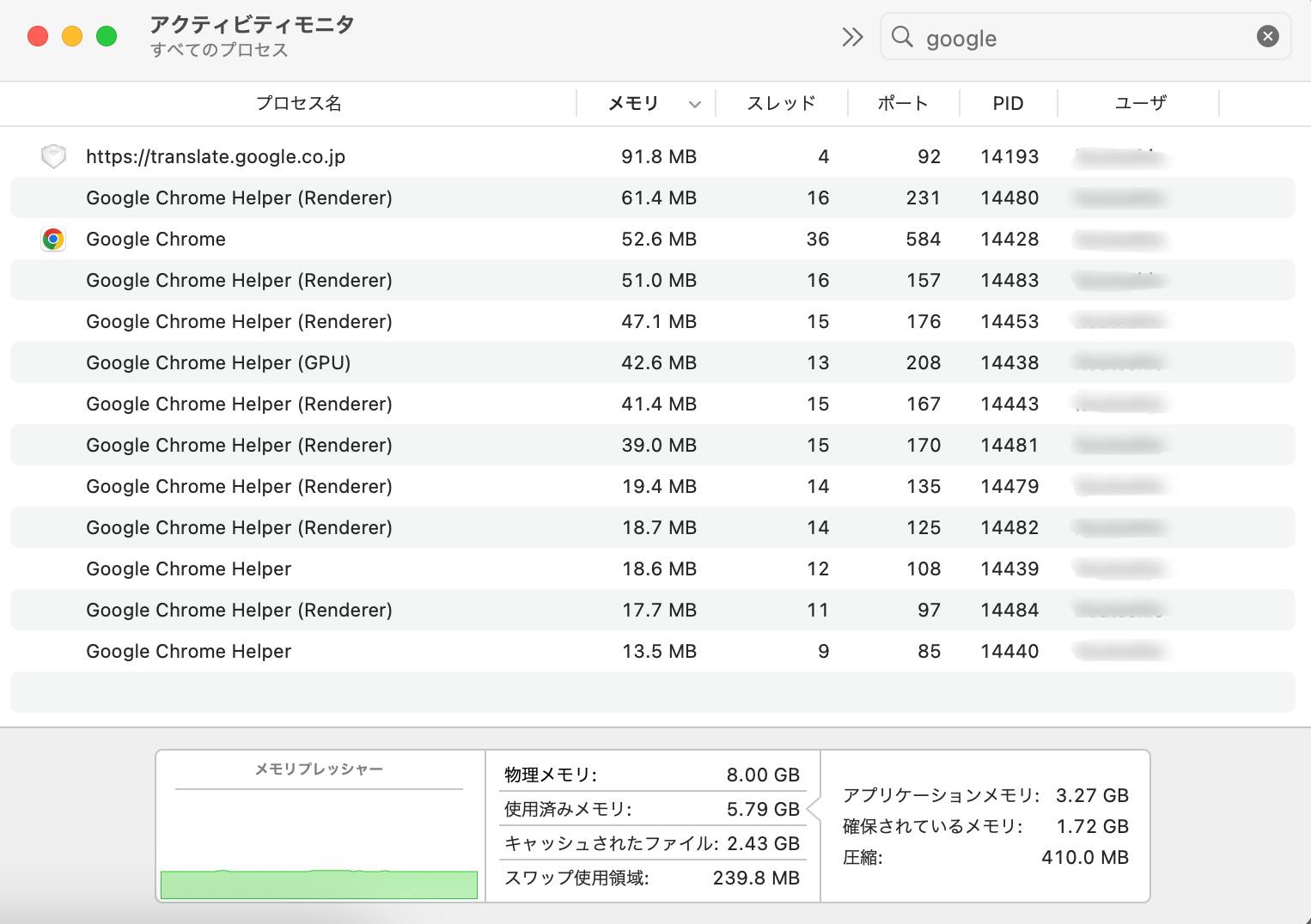
Task: Focus the search field containing google
Action: point(1085,37)
